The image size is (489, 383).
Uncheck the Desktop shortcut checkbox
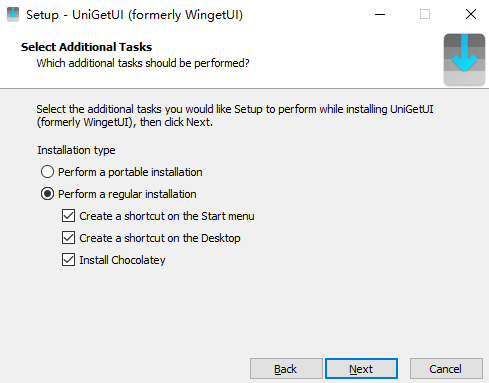tap(68, 238)
